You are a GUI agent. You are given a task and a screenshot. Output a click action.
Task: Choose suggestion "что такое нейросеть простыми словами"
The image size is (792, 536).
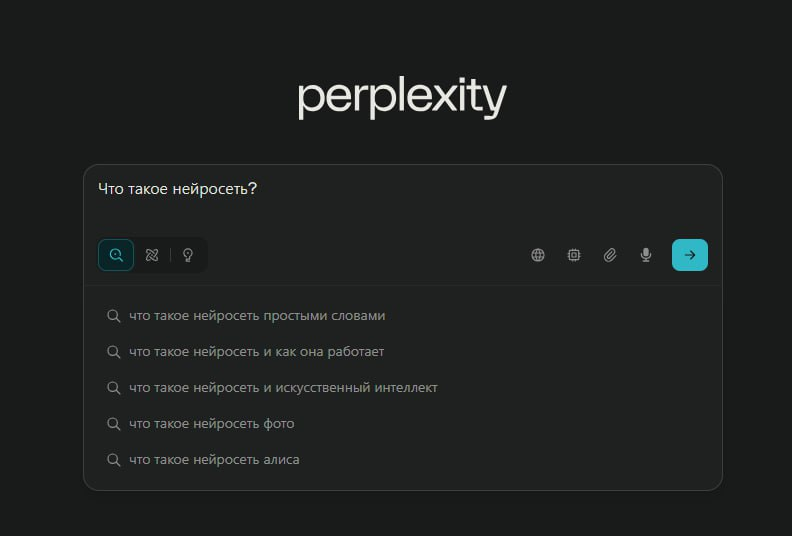(x=257, y=316)
